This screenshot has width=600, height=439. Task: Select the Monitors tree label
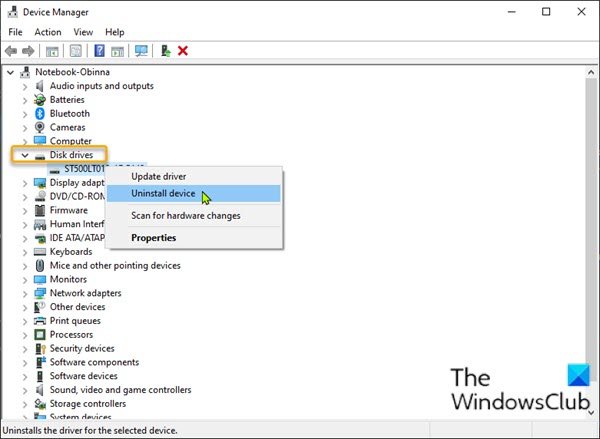click(x=68, y=279)
